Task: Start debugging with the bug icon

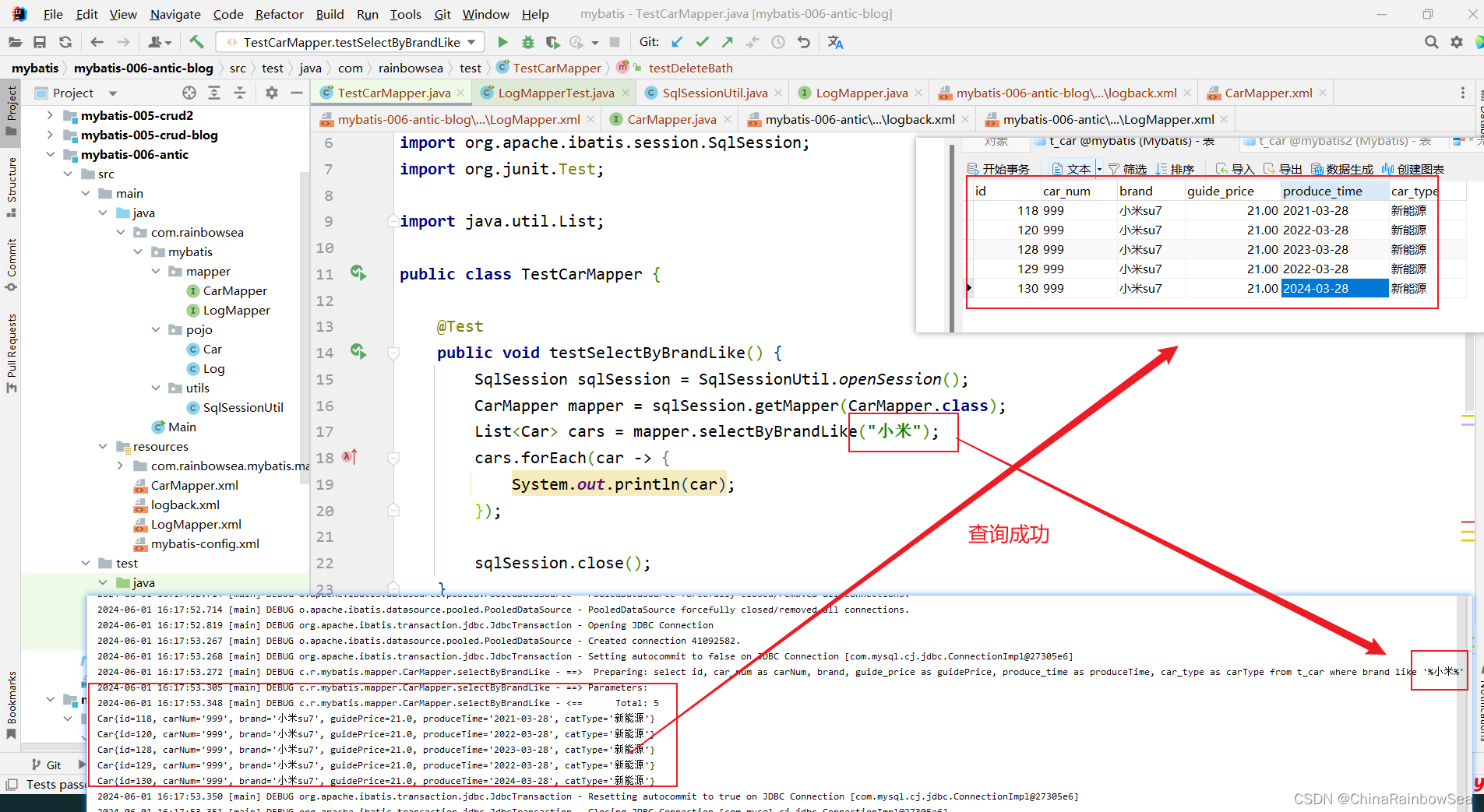Action: pos(528,42)
